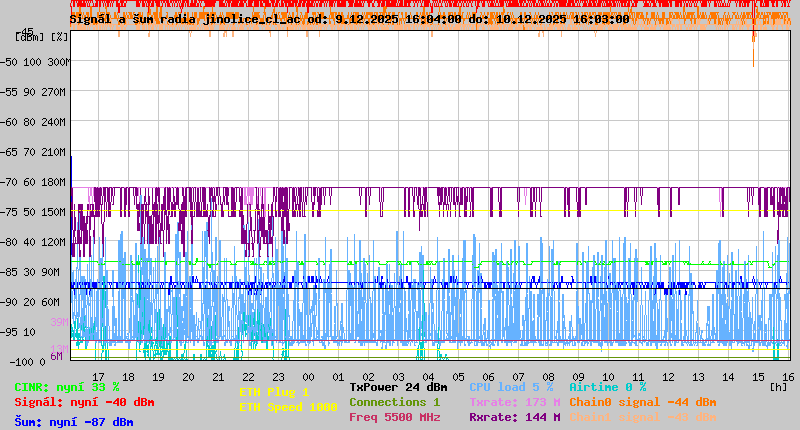Select the CPU load legend entry
Screen dimensions: 800x430
(511, 387)
